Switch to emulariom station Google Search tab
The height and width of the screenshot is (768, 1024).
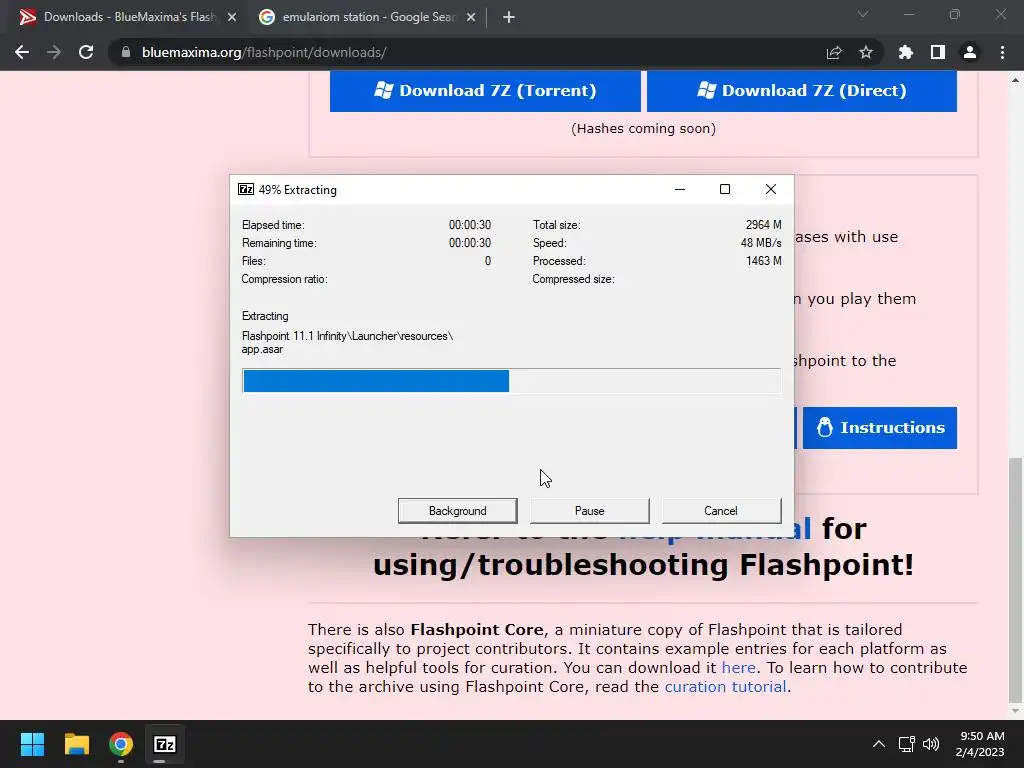click(368, 17)
